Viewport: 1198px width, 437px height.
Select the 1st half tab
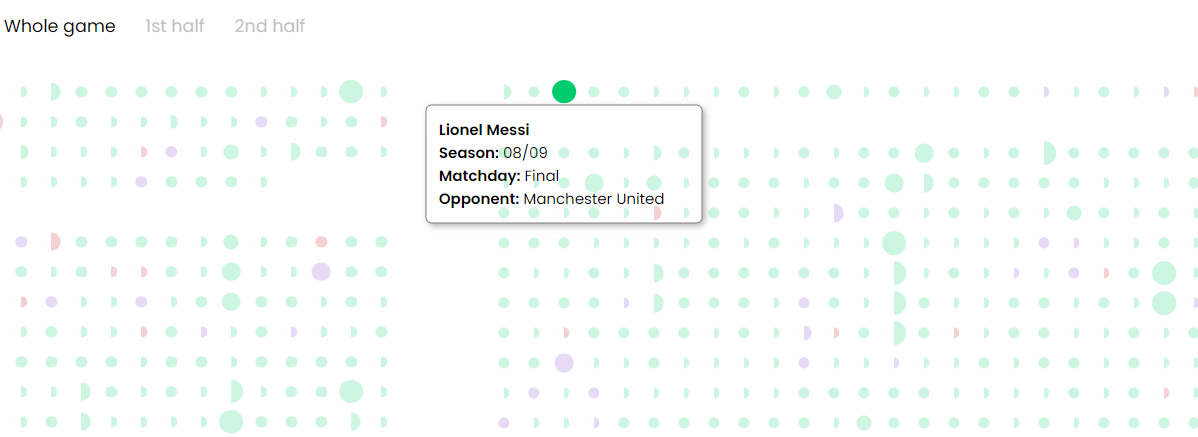tap(174, 26)
